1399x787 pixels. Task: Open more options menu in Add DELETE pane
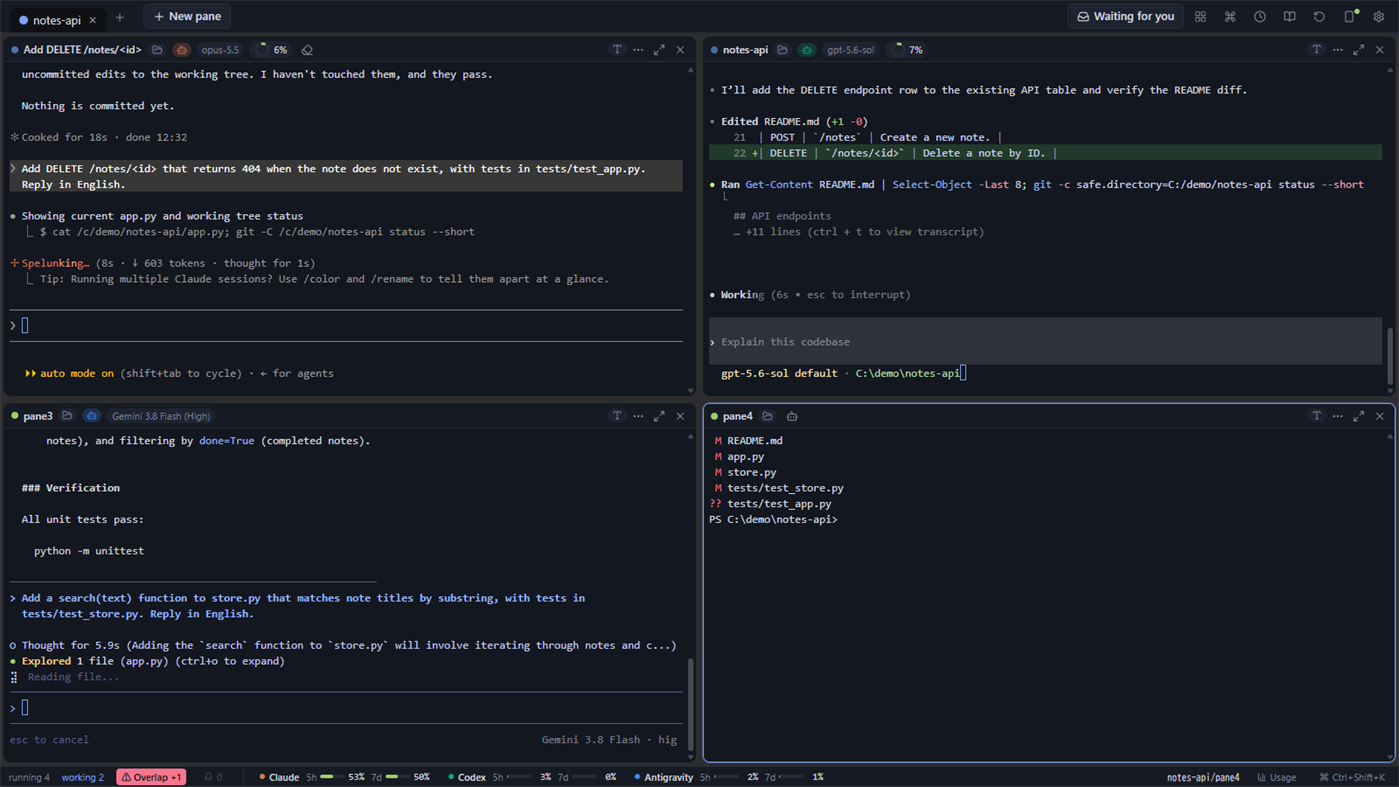click(x=638, y=50)
